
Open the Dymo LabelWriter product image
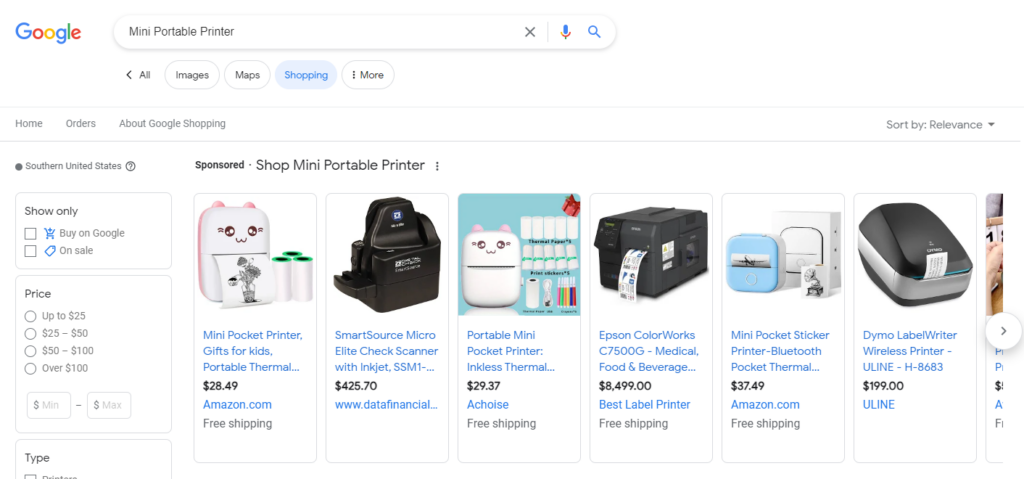[x=915, y=255]
